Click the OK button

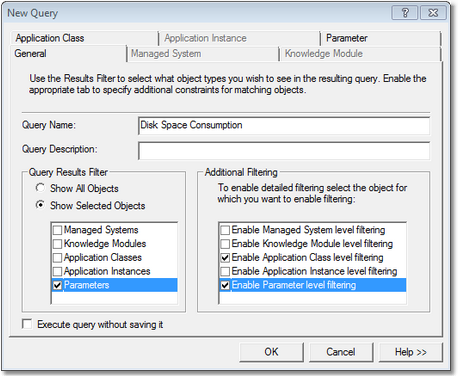(271, 352)
